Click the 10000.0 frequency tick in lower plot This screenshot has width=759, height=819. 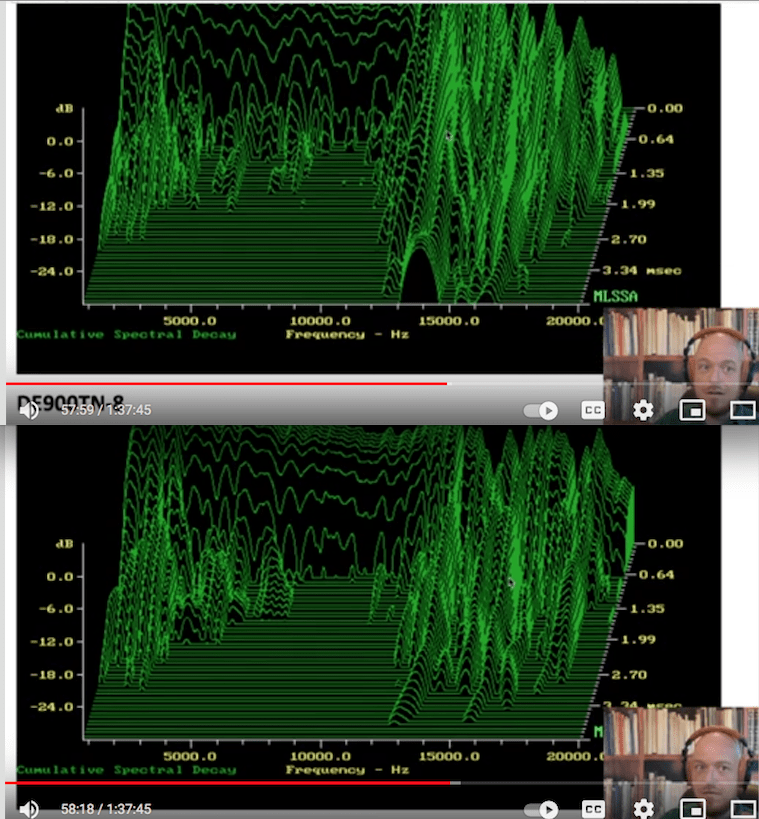[320, 756]
